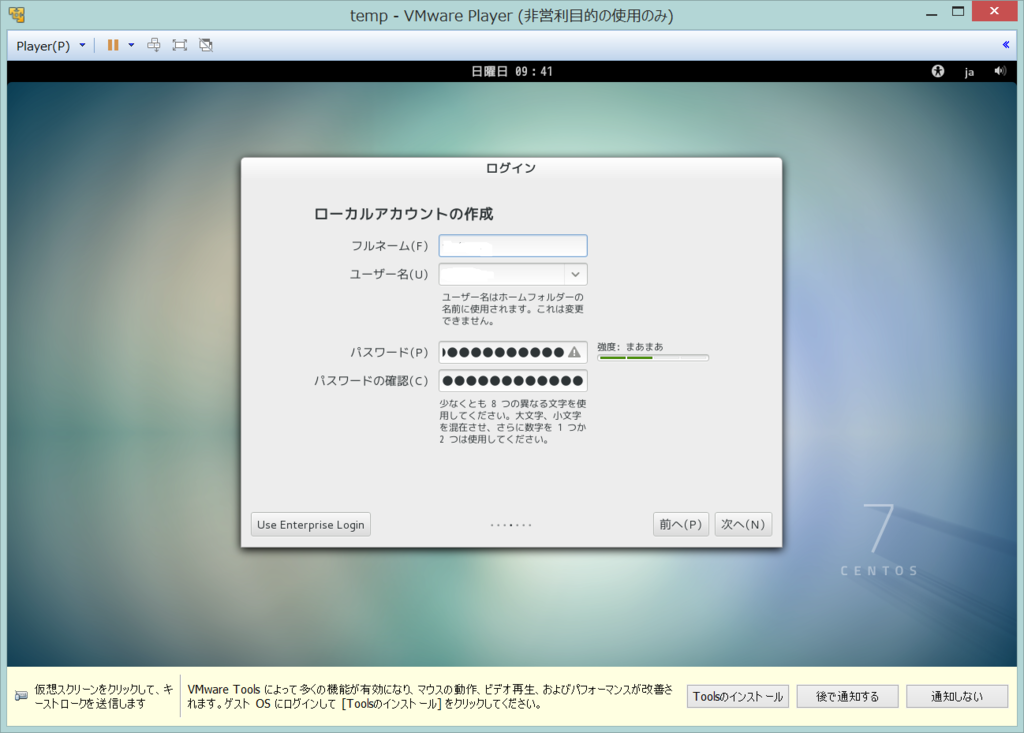Click the blue collapse arrows at toolbar right
Screen dimensions: 1024x733
click(1006, 44)
